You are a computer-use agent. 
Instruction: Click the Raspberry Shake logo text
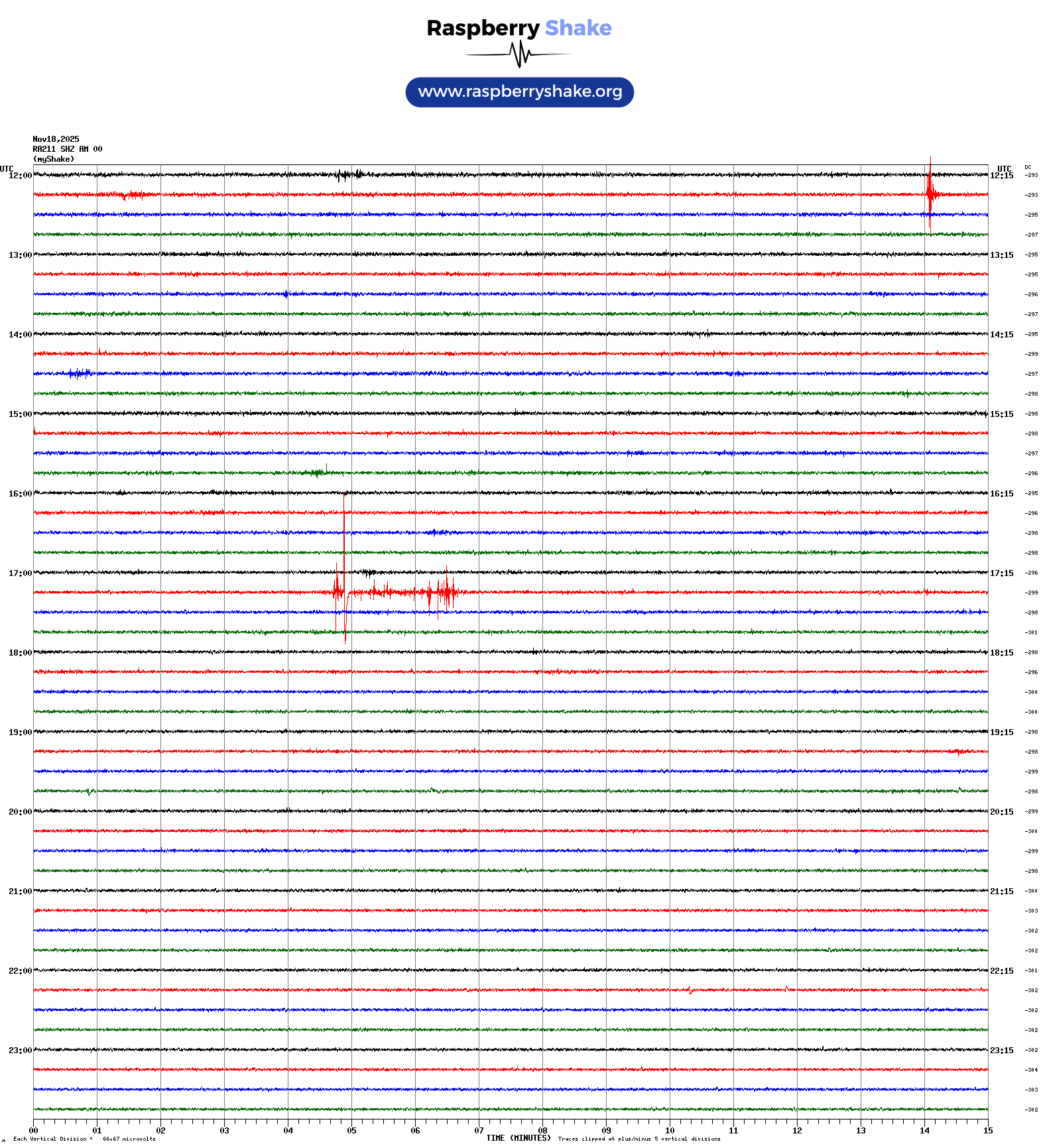point(519,28)
